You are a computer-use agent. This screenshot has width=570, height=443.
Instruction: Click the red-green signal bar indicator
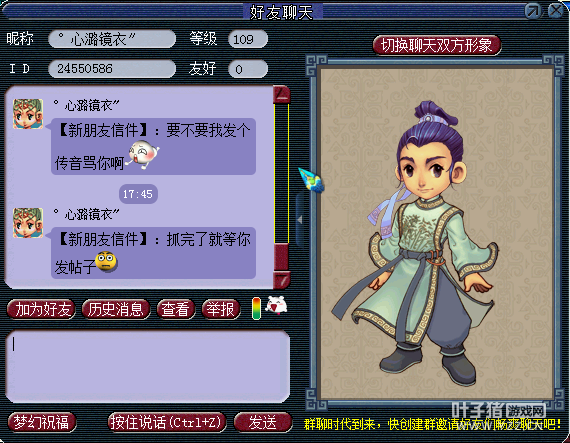coord(256,309)
